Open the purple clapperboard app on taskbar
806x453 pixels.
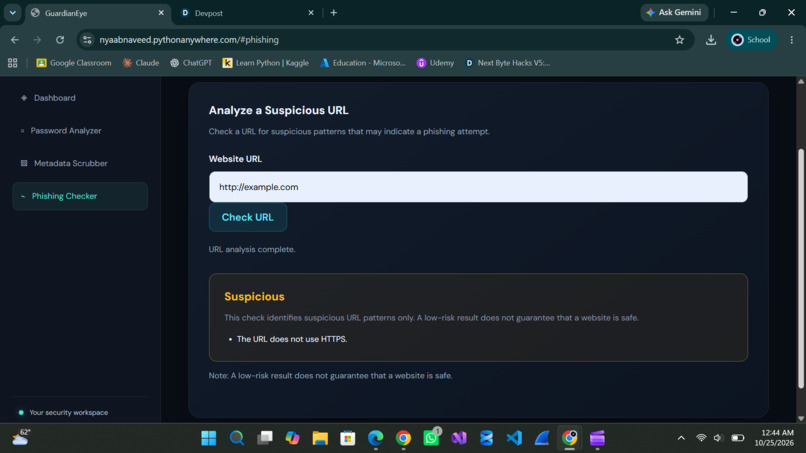click(x=597, y=438)
